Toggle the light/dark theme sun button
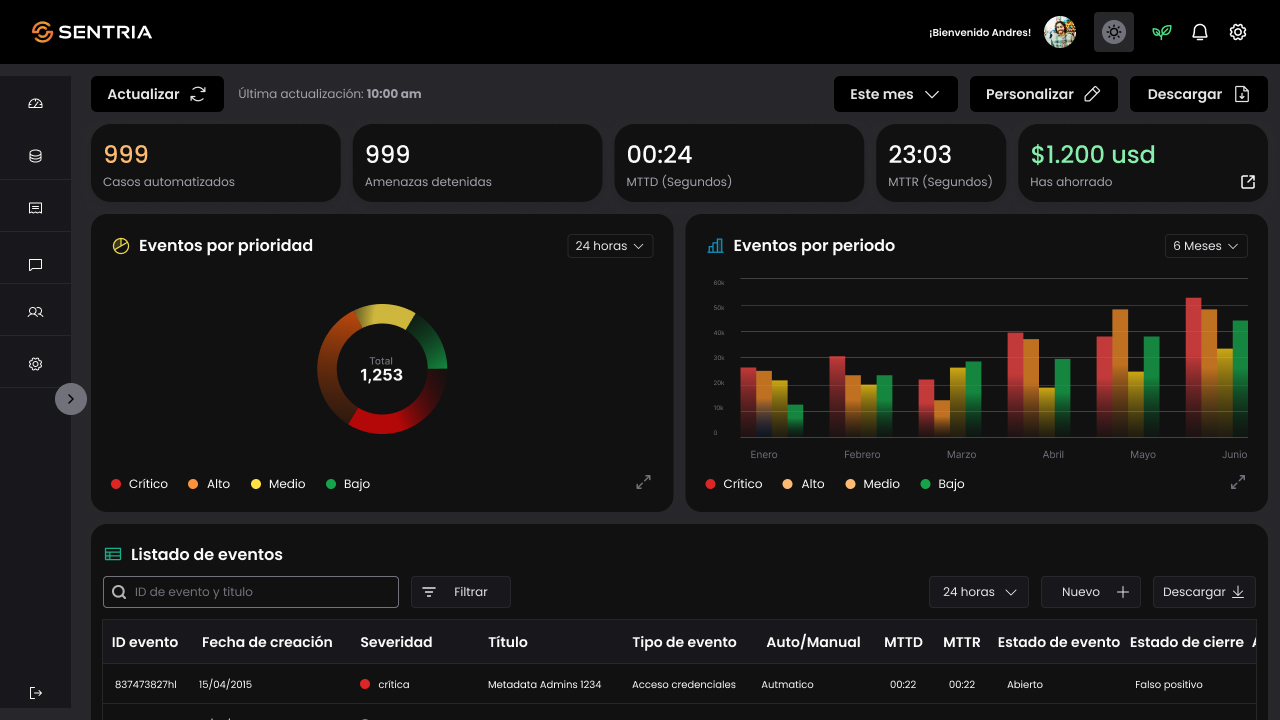 pos(1114,32)
